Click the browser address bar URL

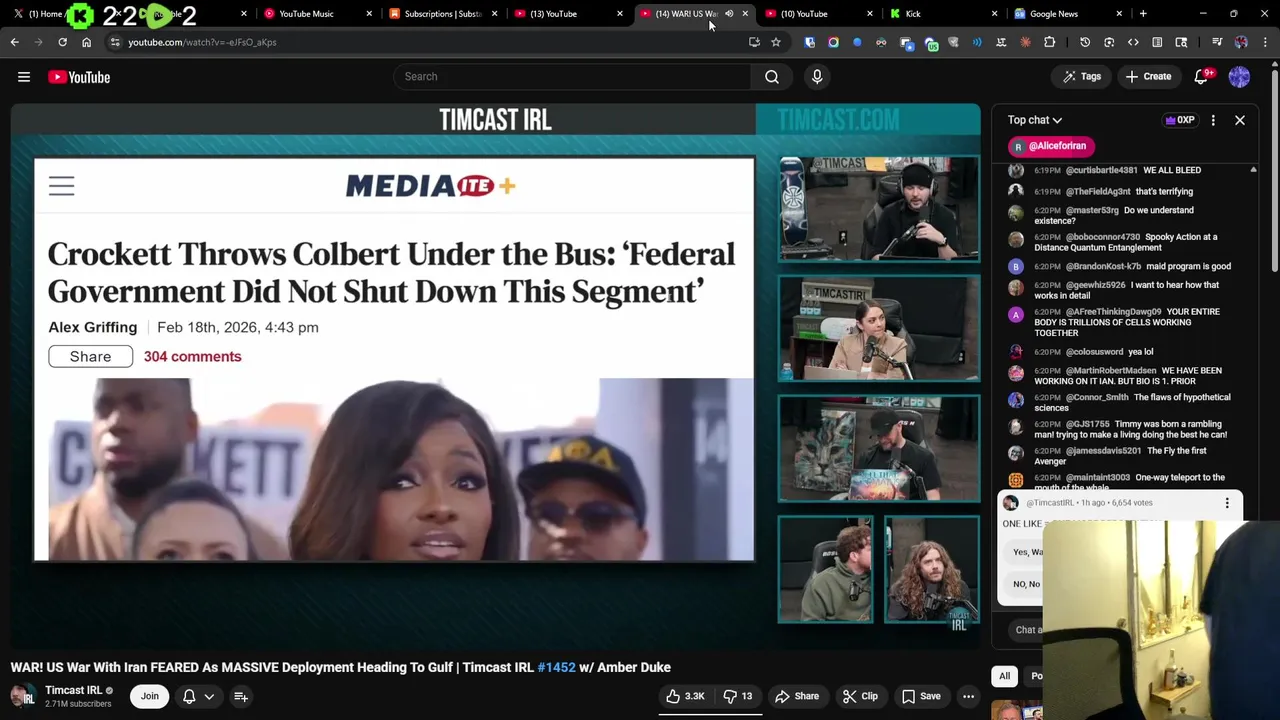pos(202,42)
